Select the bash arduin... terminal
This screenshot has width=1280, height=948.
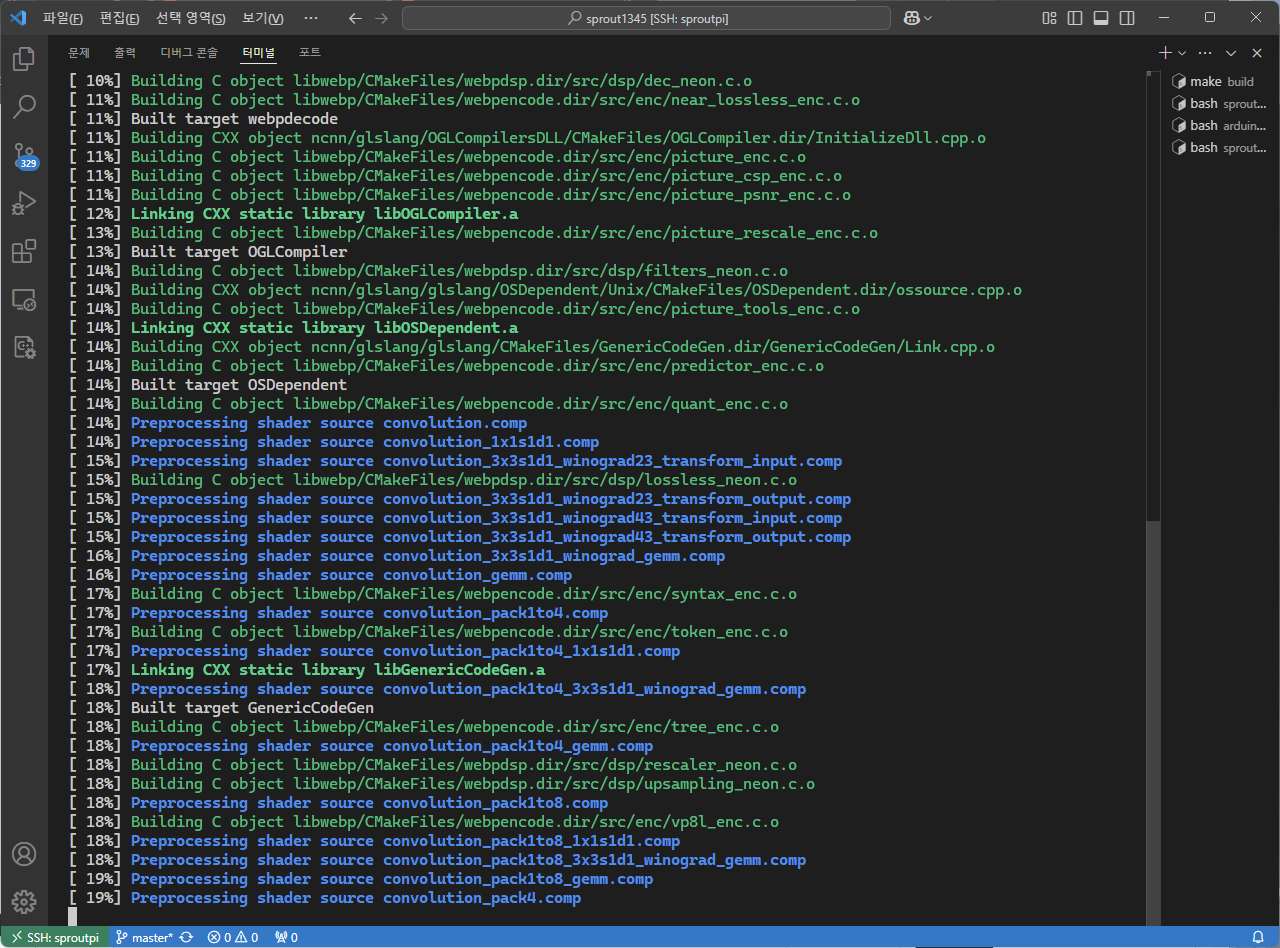[x=1220, y=125]
